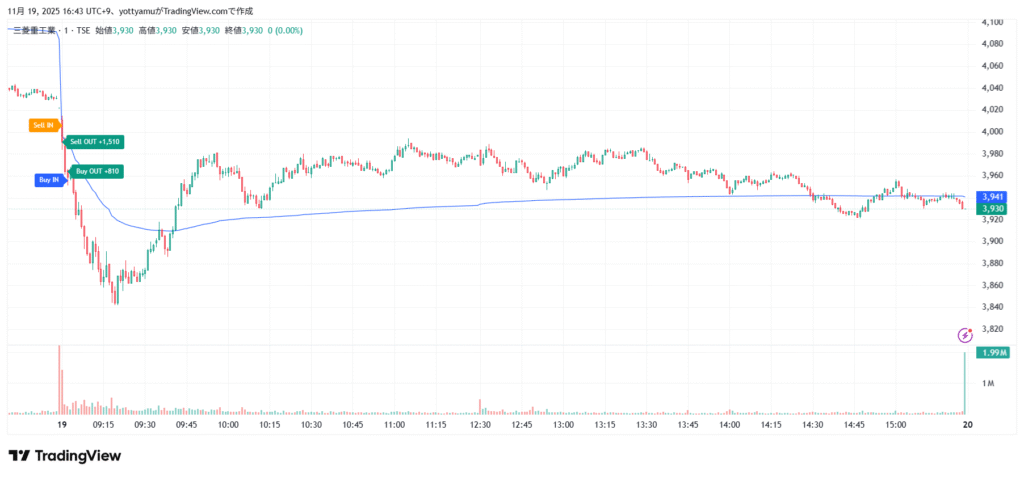Viewport: 1024px width, 477px height.
Task: Select the Sell OUT +1,510 label
Action: point(97,142)
